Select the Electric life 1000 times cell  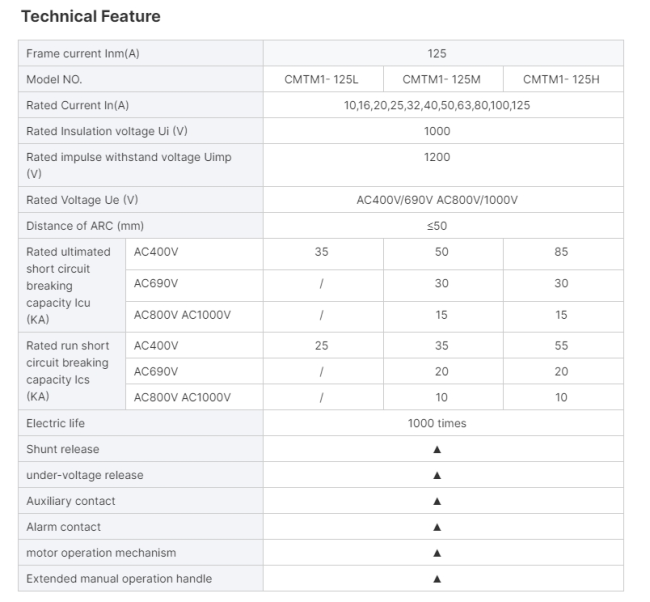pyautogui.click(x=437, y=423)
